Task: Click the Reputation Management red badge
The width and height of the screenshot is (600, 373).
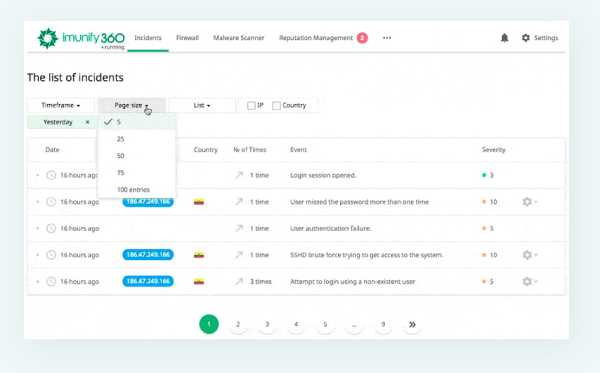Action: pyautogui.click(x=362, y=38)
